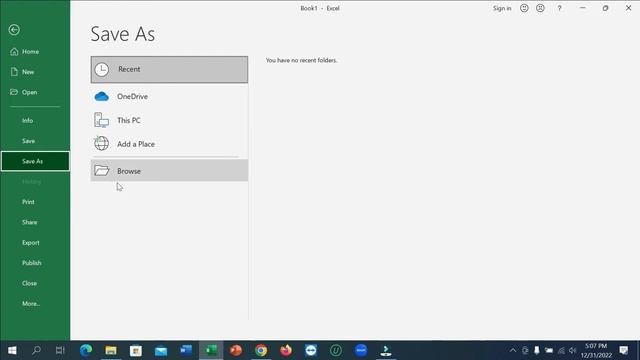Switch to Word on taskbar

186,350
